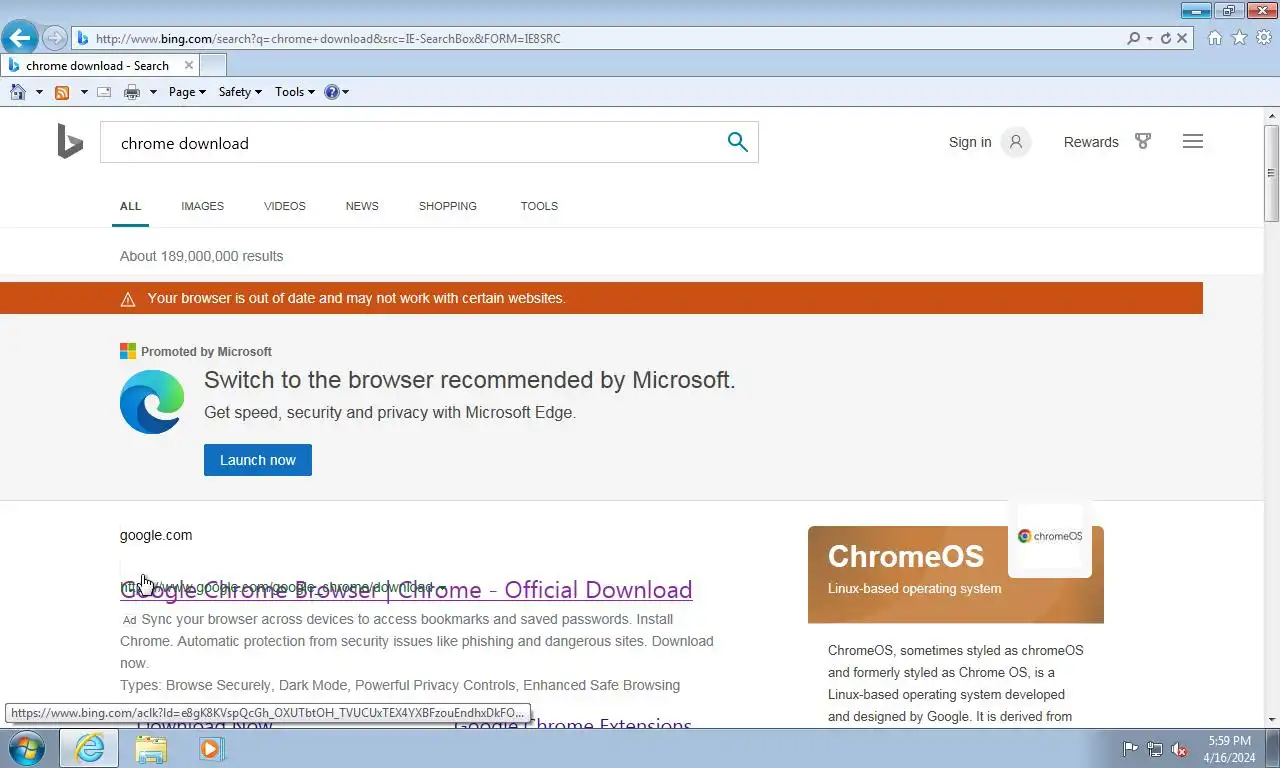1280x768 pixels.
Task: Select the 'chrome download - Search' tab
Action: (98, 66)
